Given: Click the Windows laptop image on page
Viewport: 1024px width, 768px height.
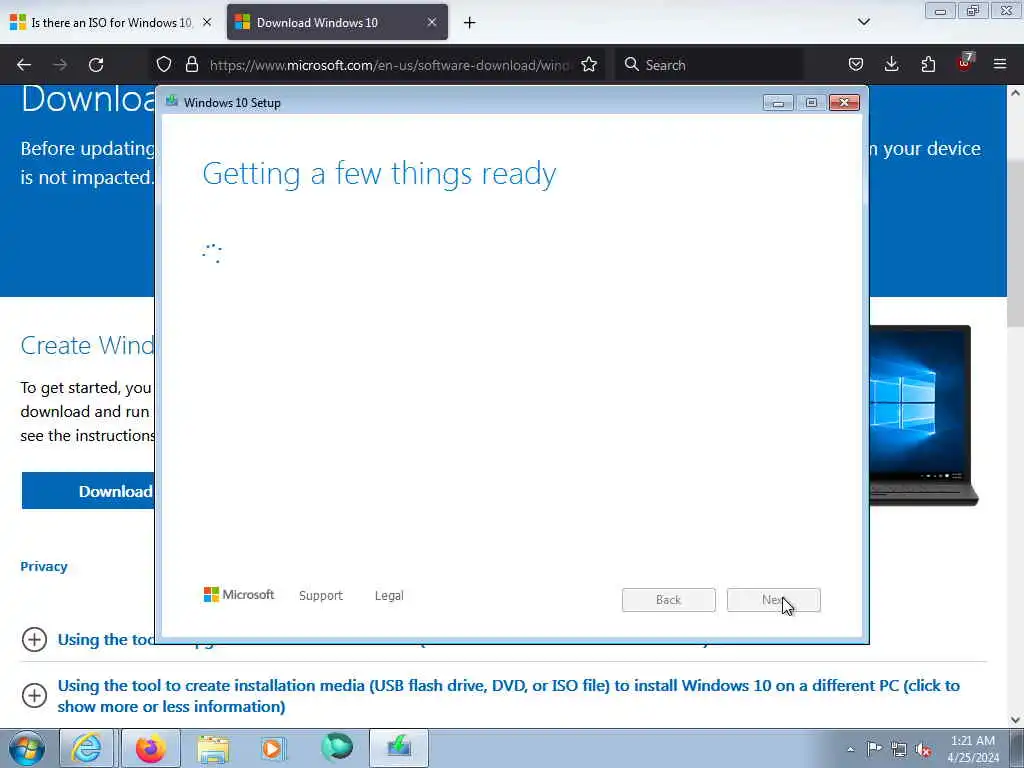Looking at the screenshot, I should 922,415.
